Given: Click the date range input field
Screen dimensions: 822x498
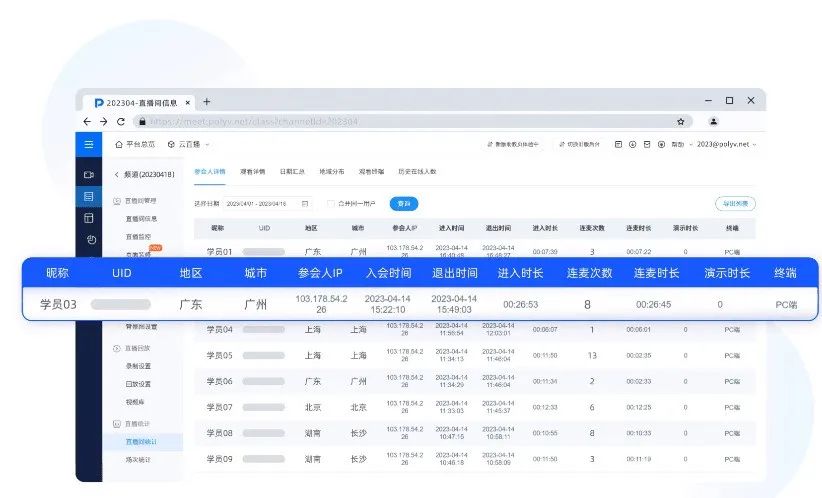Looking at the screenshot, I should 254,203.
